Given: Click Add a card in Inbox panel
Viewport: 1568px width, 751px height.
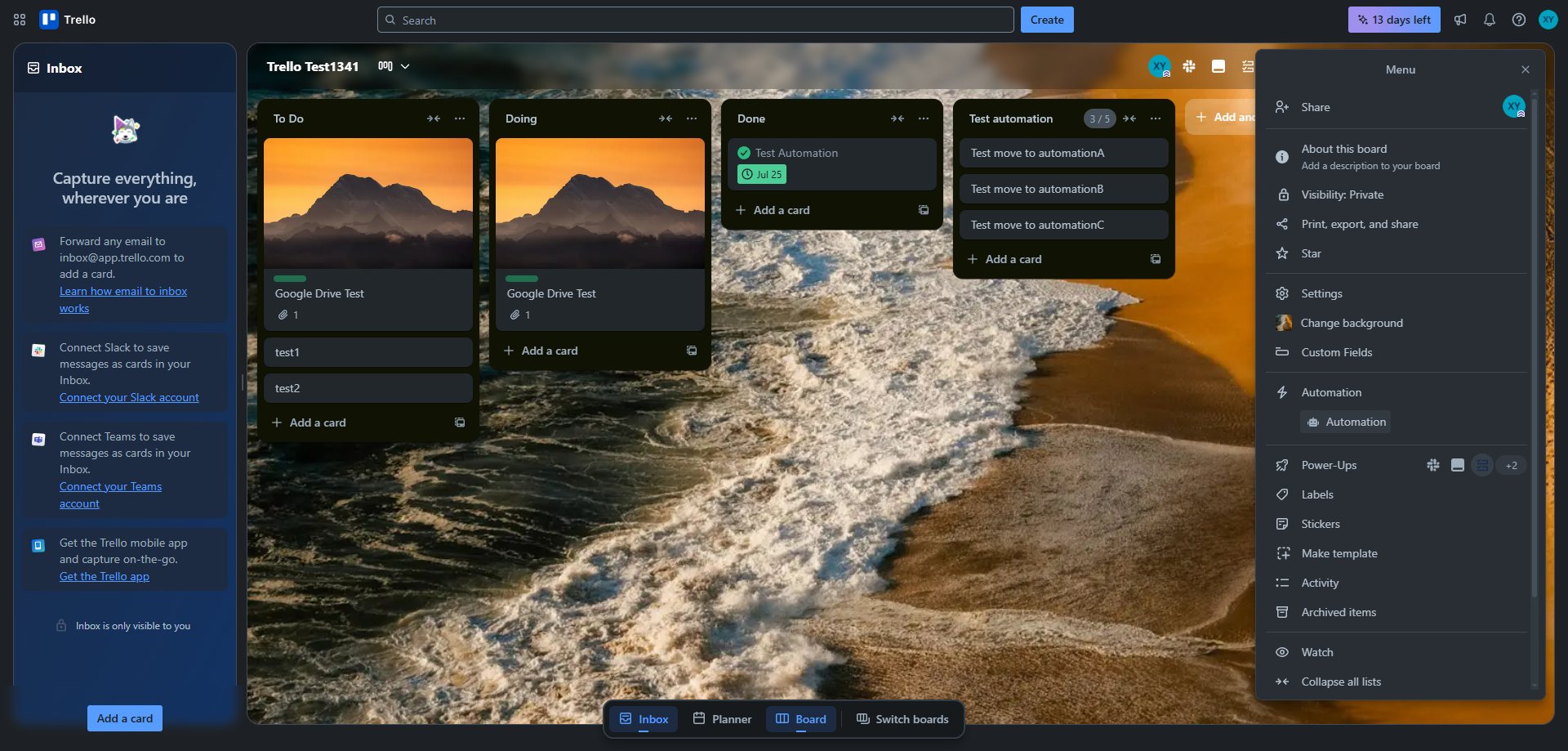Looking at the screenshot, I should [125, 718].
